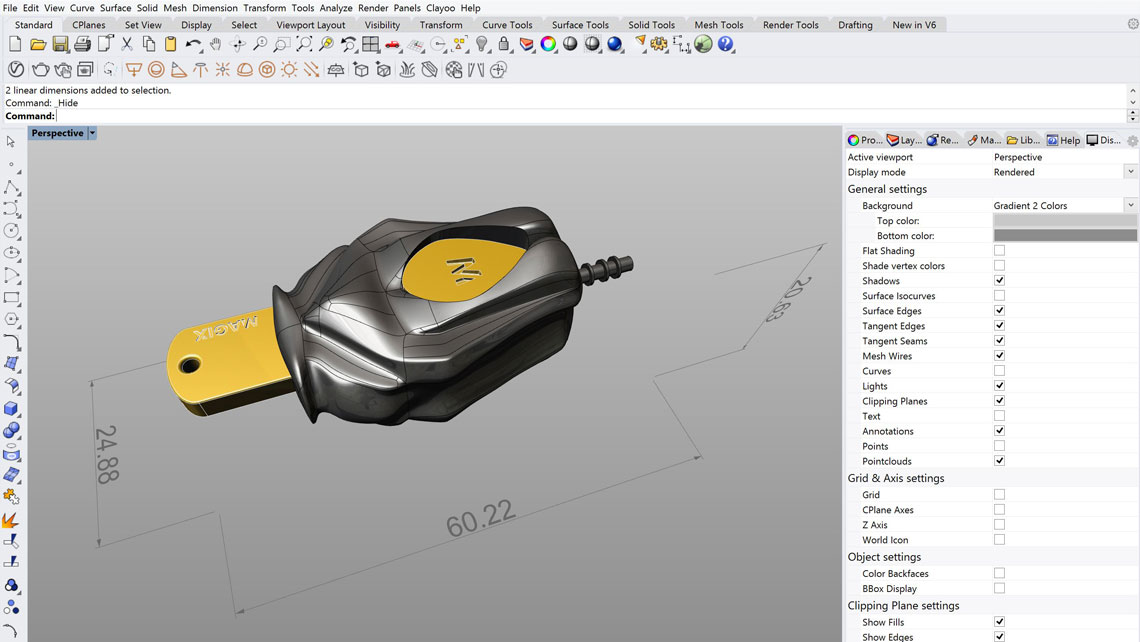Undo the last action
Image resolution: width=1140 pixels, height=642 pixels.
[x=193, y=44]
